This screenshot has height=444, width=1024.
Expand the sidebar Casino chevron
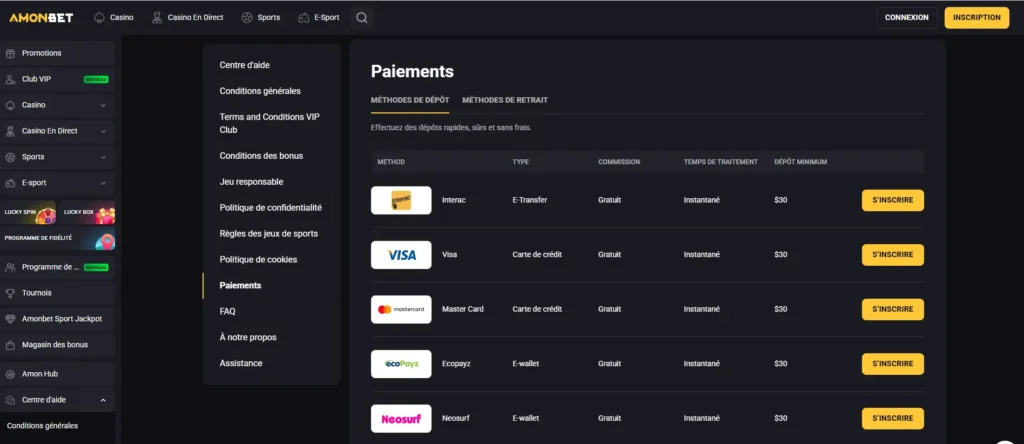pyautogui.click(x=103, y=105)
